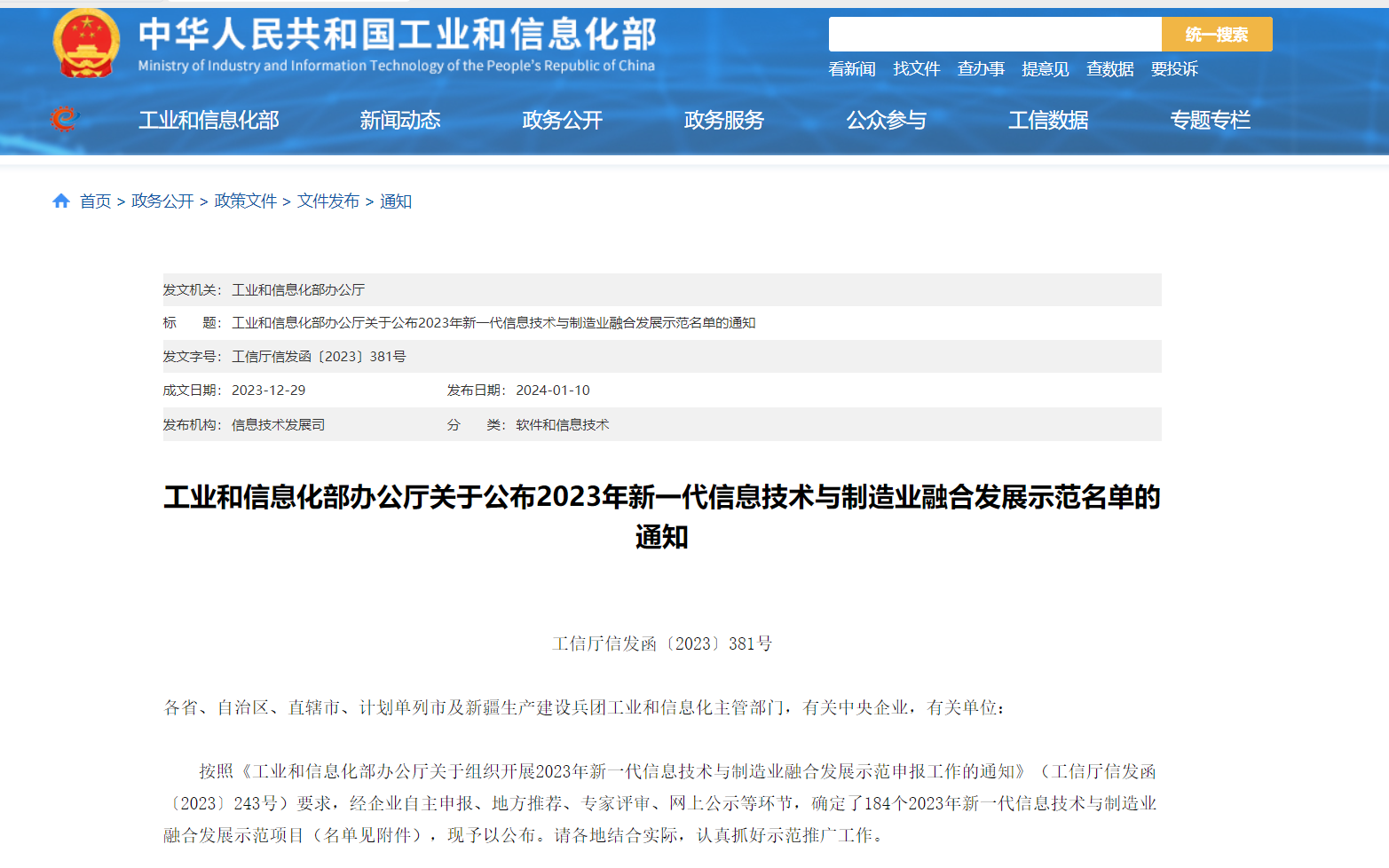This screenshot has width=1389, height=868.
Task: Click the 统一搜索 search button
Action: 1217,34
